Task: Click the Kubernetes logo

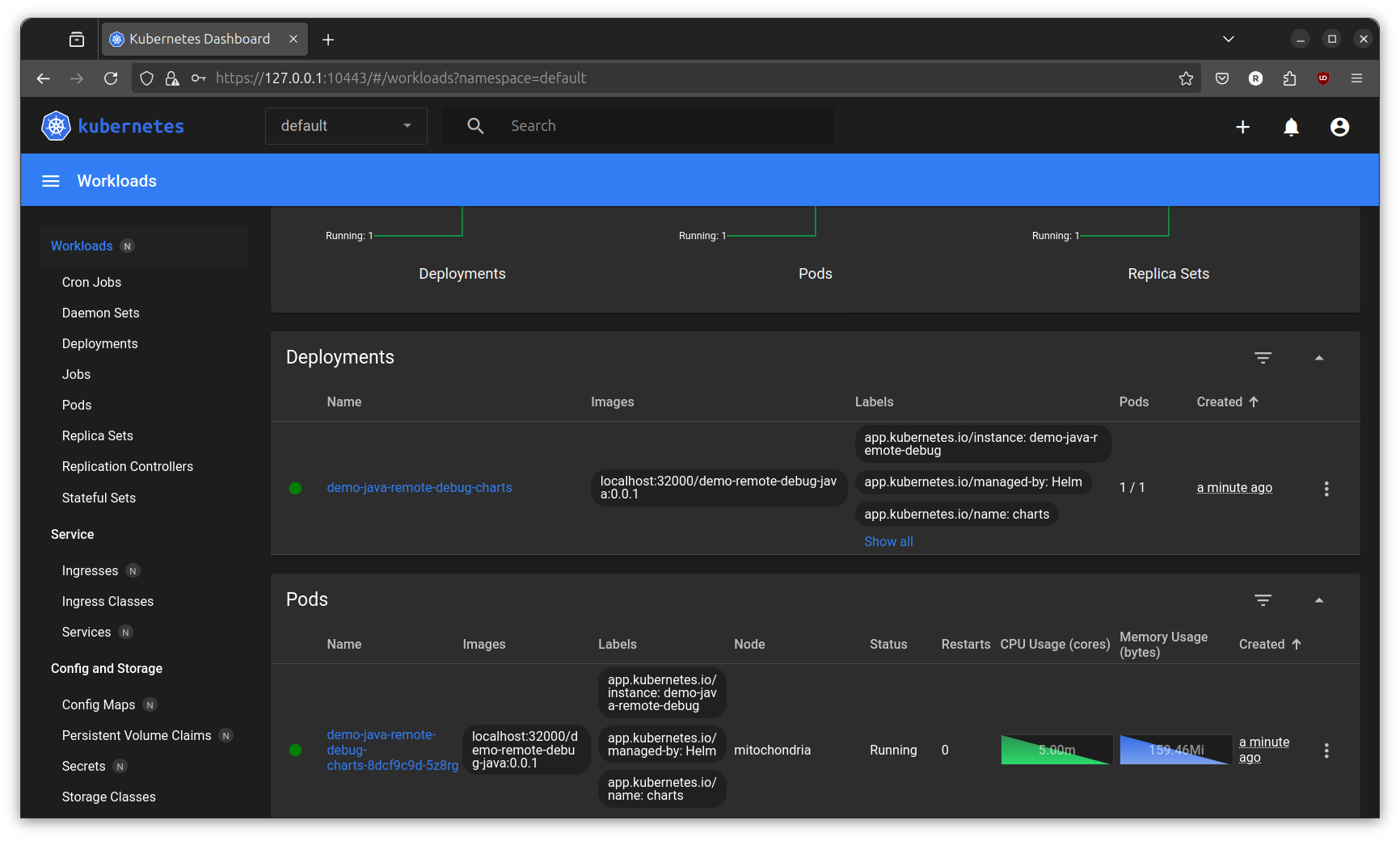Action: (x=113, y=126)
